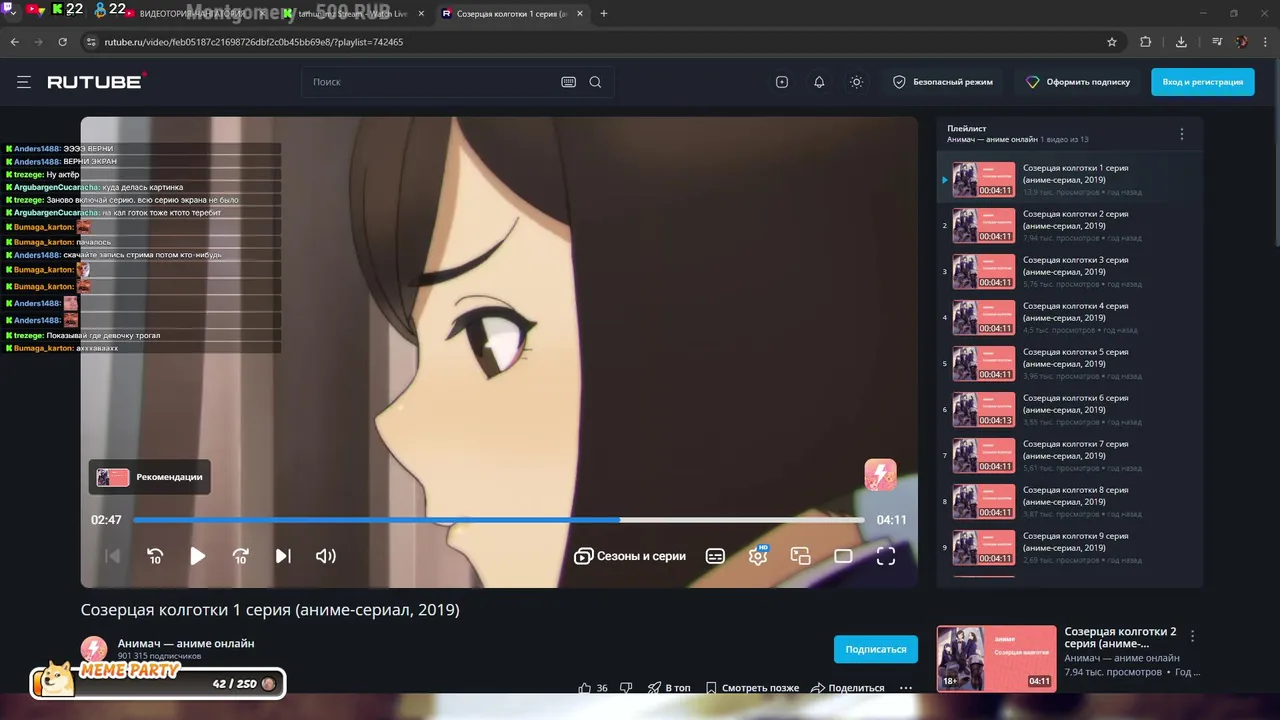1280x720 pixels.
Task: Click browser back arrow
Action: [14, 42]
